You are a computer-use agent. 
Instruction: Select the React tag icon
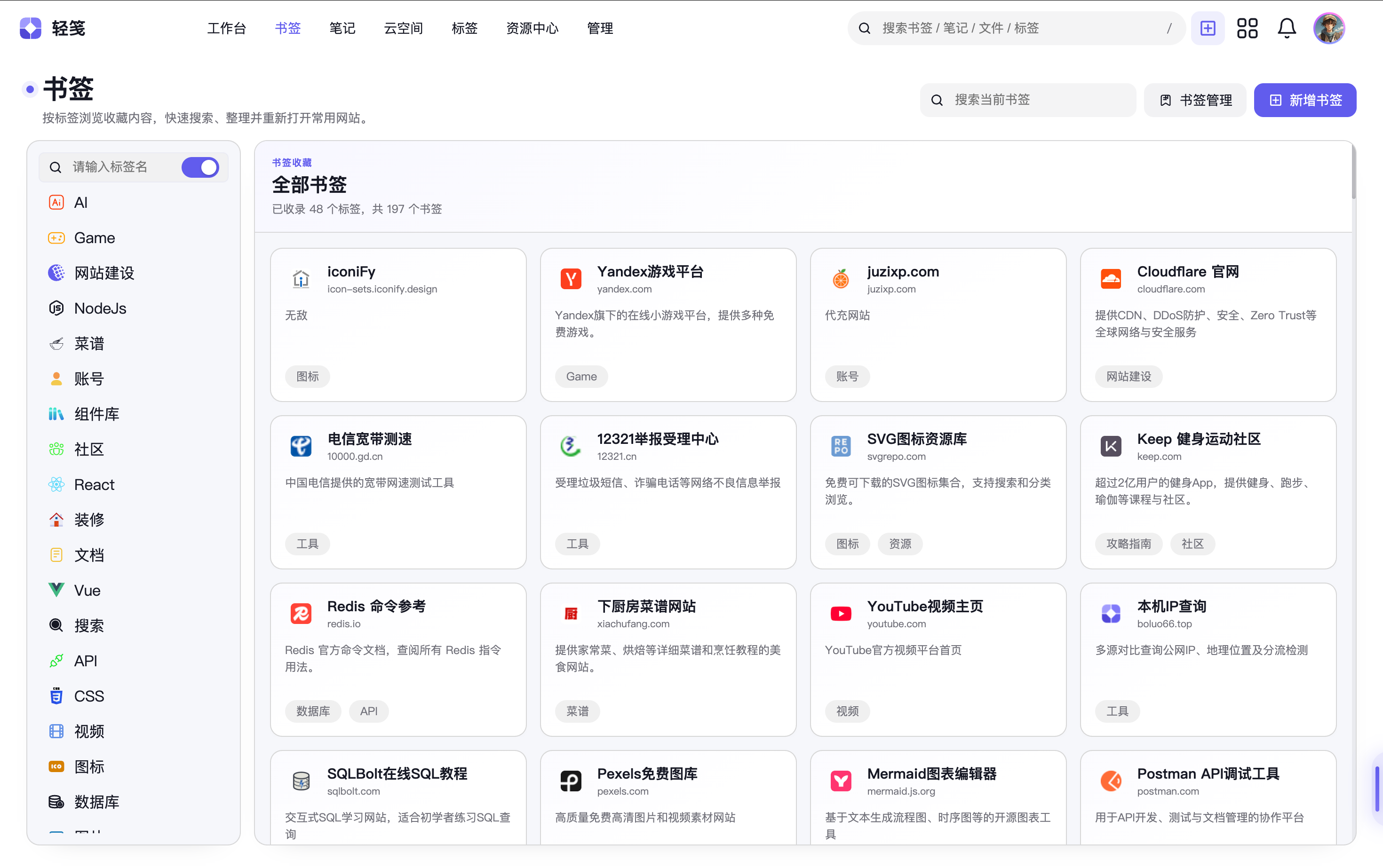(x=56, y=484)
